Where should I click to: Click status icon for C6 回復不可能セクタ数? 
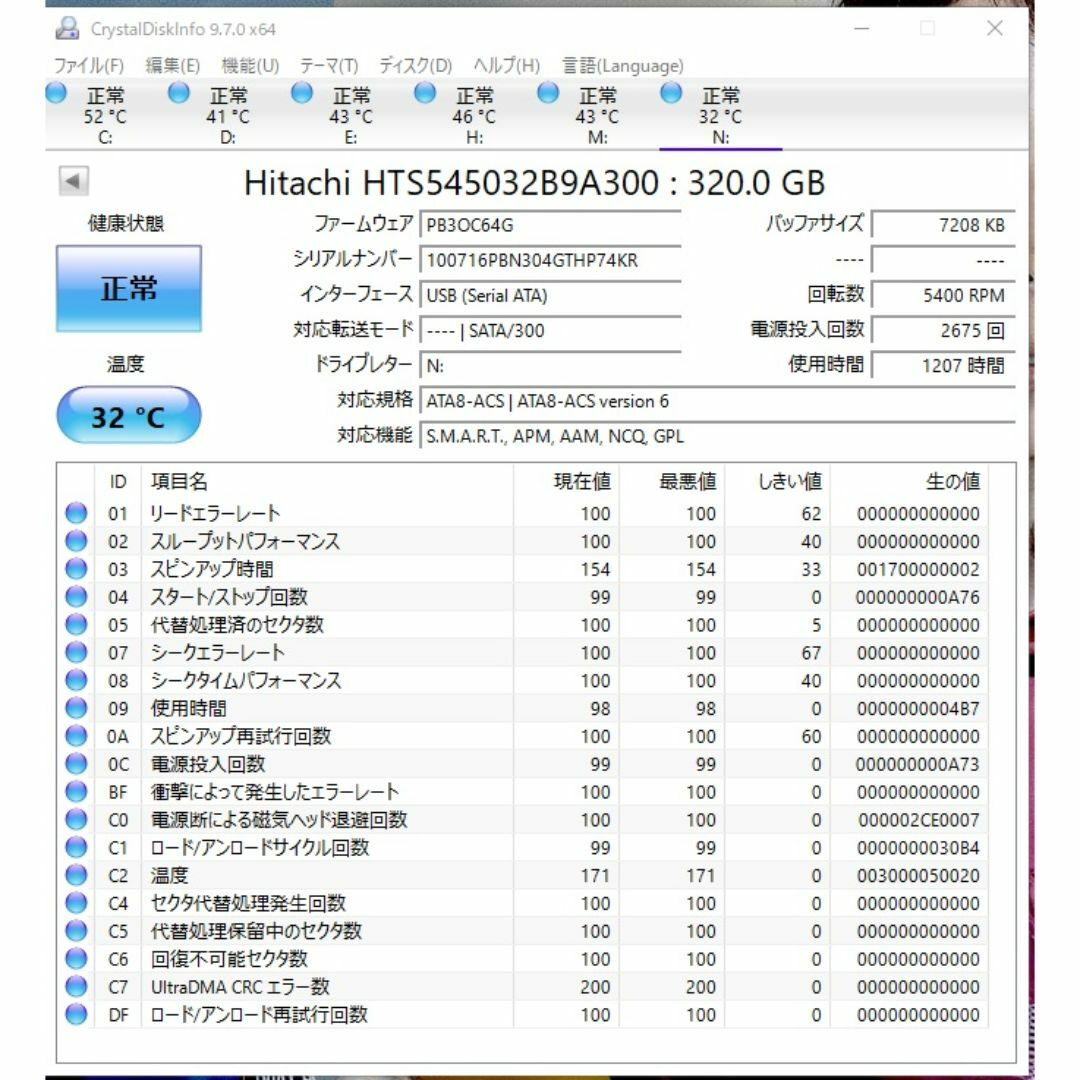tap(76, 958)
